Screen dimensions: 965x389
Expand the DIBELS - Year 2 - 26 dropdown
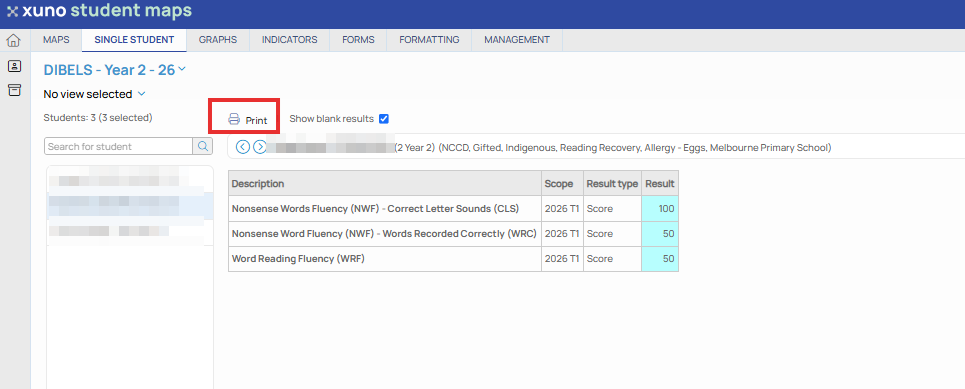(114, 70)
